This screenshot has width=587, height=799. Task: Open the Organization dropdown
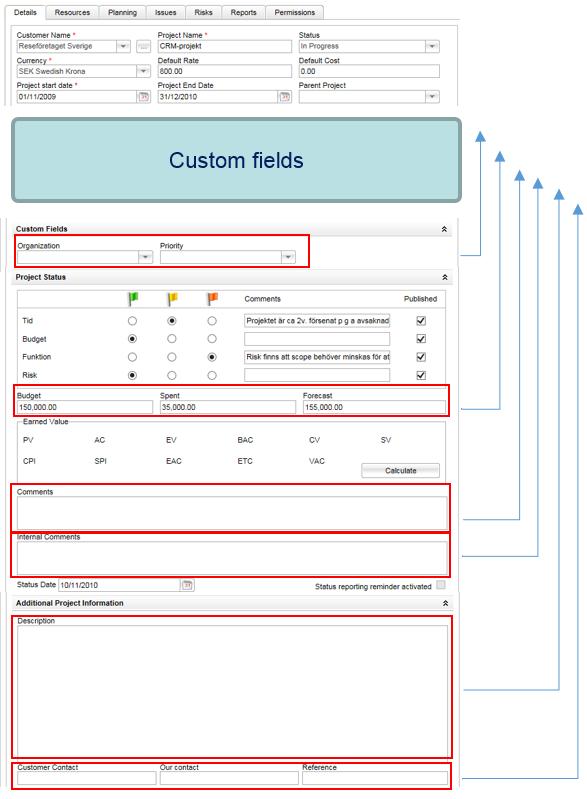(x=145, y=257)
